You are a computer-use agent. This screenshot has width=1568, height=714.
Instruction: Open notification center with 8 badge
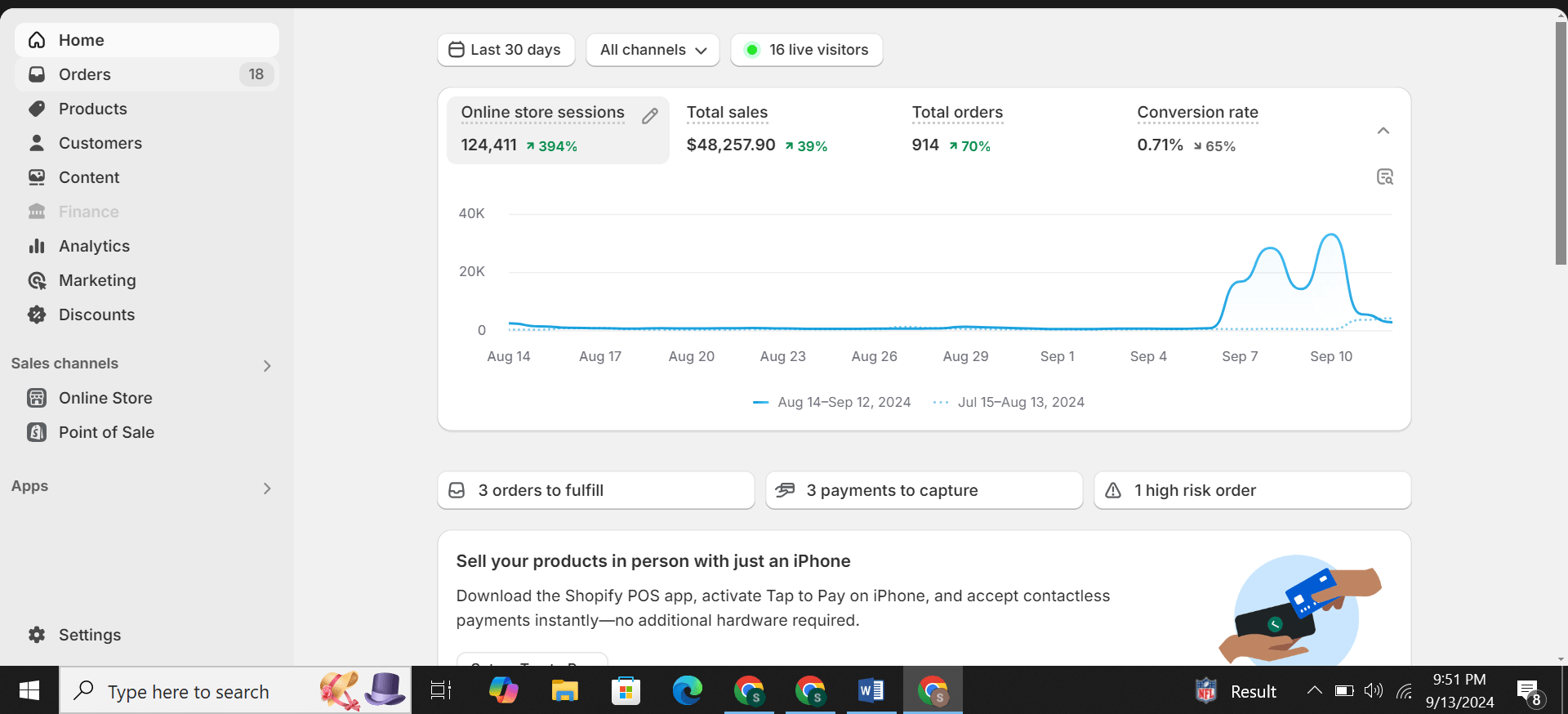(x=1530, y=693)
